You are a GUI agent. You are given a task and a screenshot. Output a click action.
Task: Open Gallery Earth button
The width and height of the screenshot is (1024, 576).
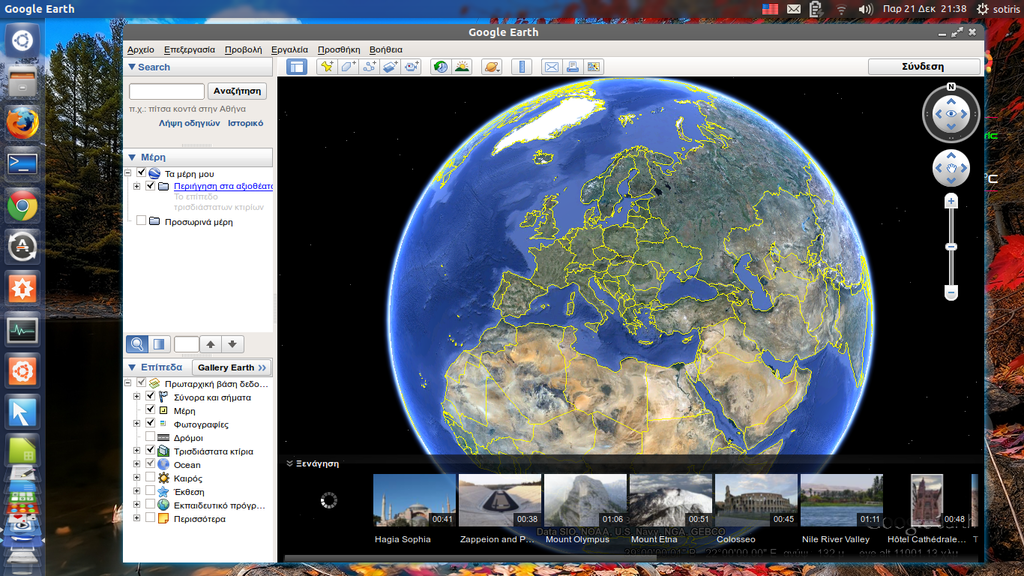(232, 368)
